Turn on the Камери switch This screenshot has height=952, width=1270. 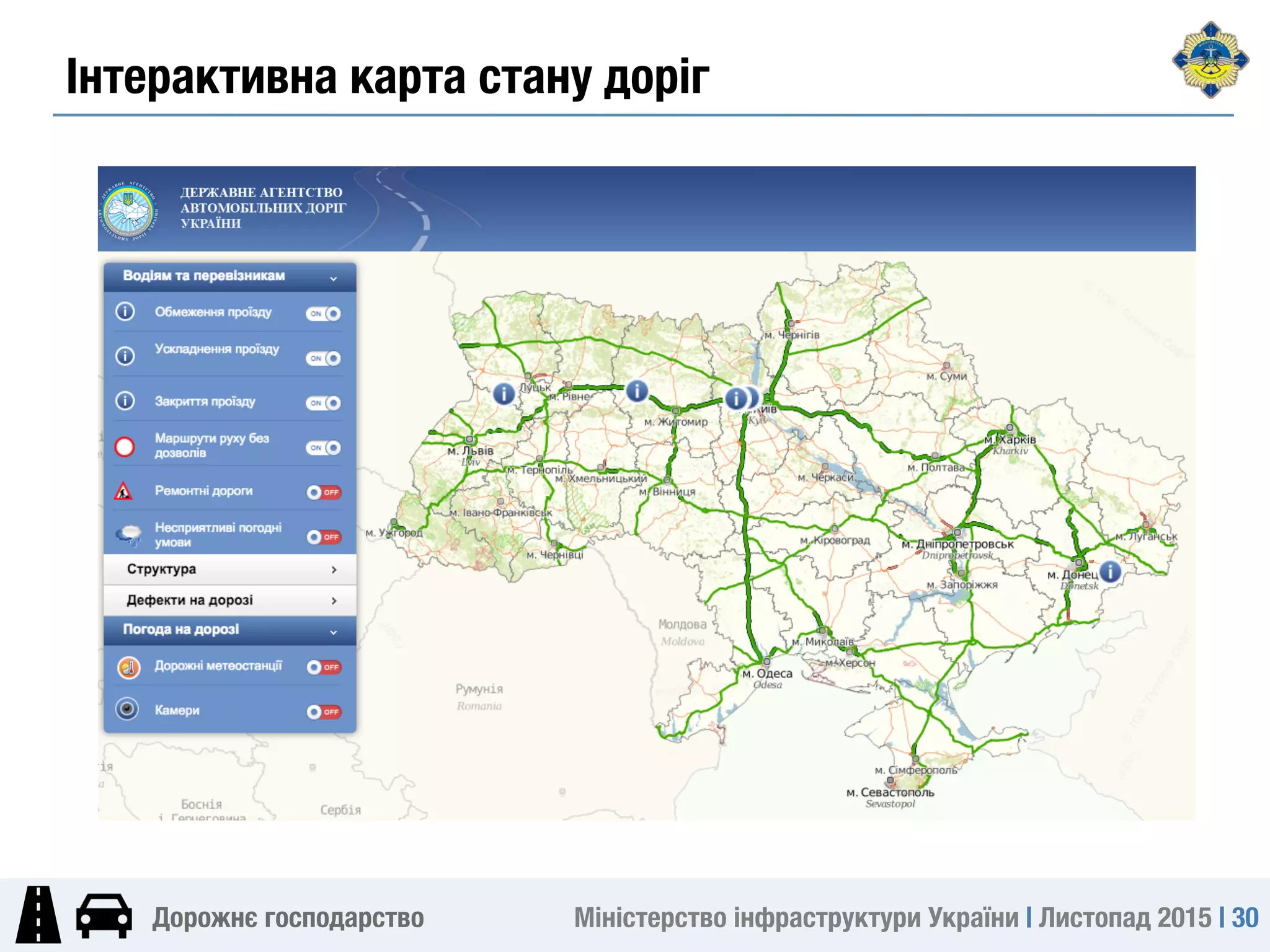pos(324,712)
